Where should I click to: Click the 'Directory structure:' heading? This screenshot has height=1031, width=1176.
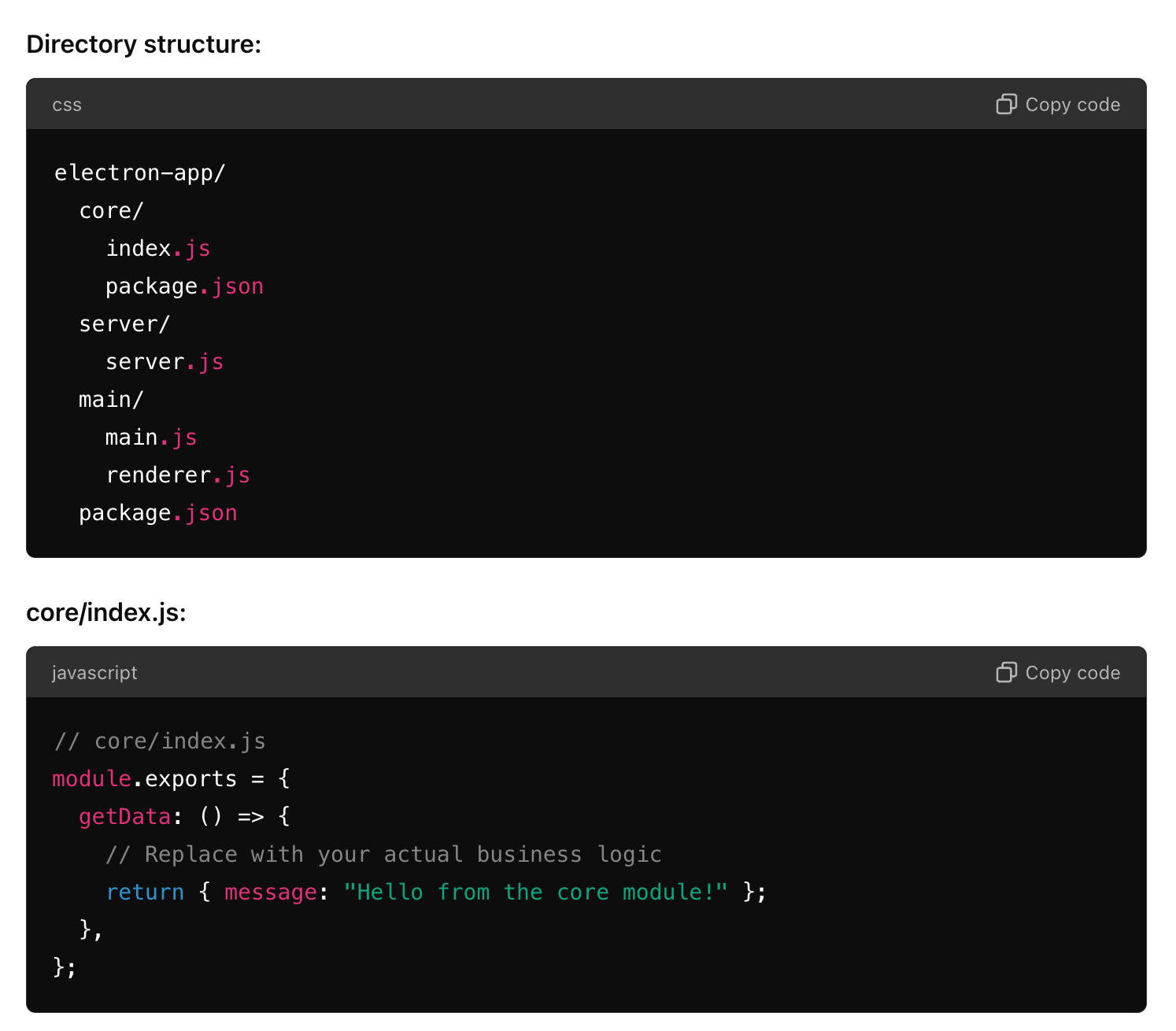click(x=144, y=44)
